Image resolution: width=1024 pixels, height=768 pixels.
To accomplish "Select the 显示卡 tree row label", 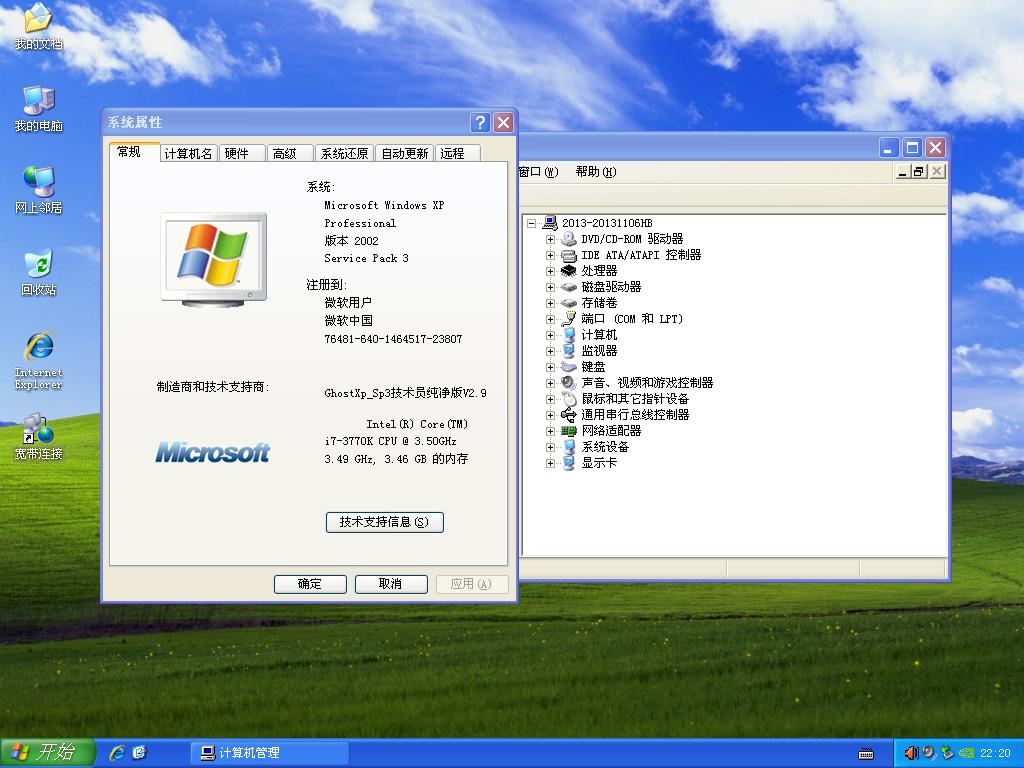I will click(600, 463).
